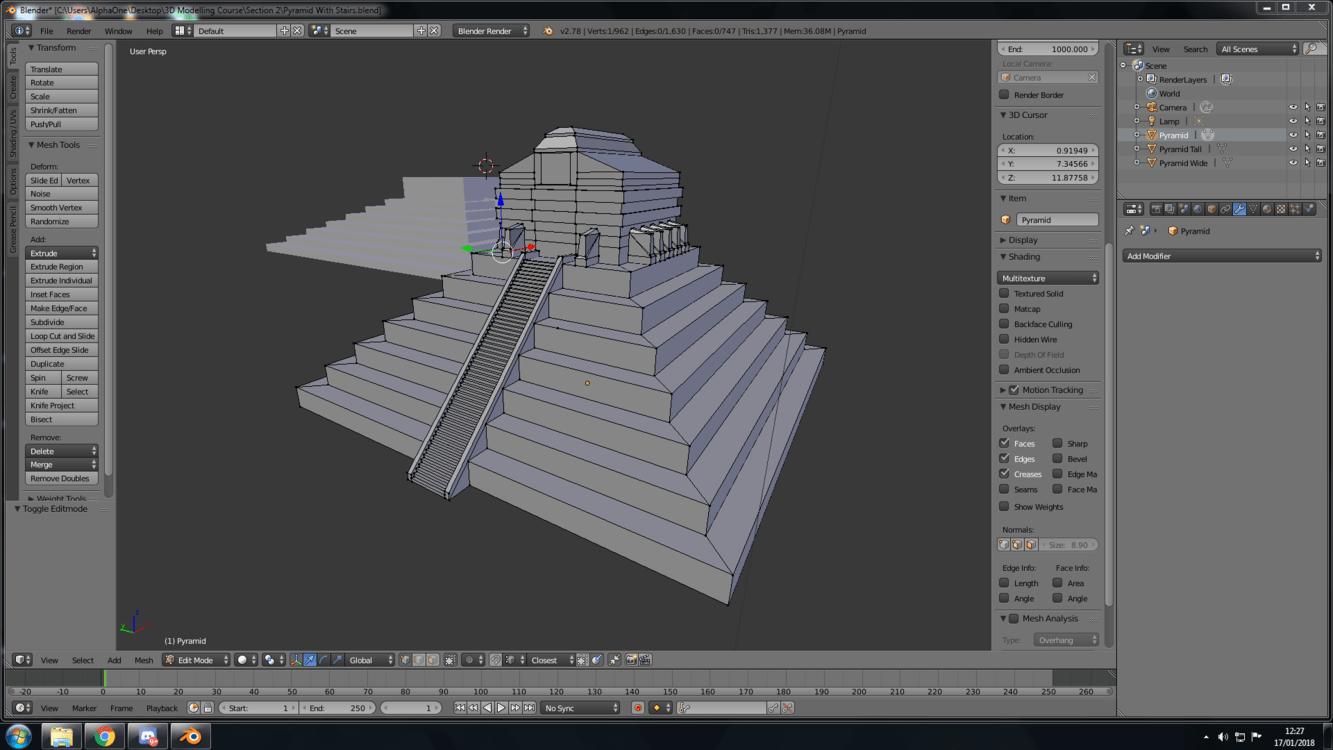Open Chrome from the Windows taskbar

[104, 737]
